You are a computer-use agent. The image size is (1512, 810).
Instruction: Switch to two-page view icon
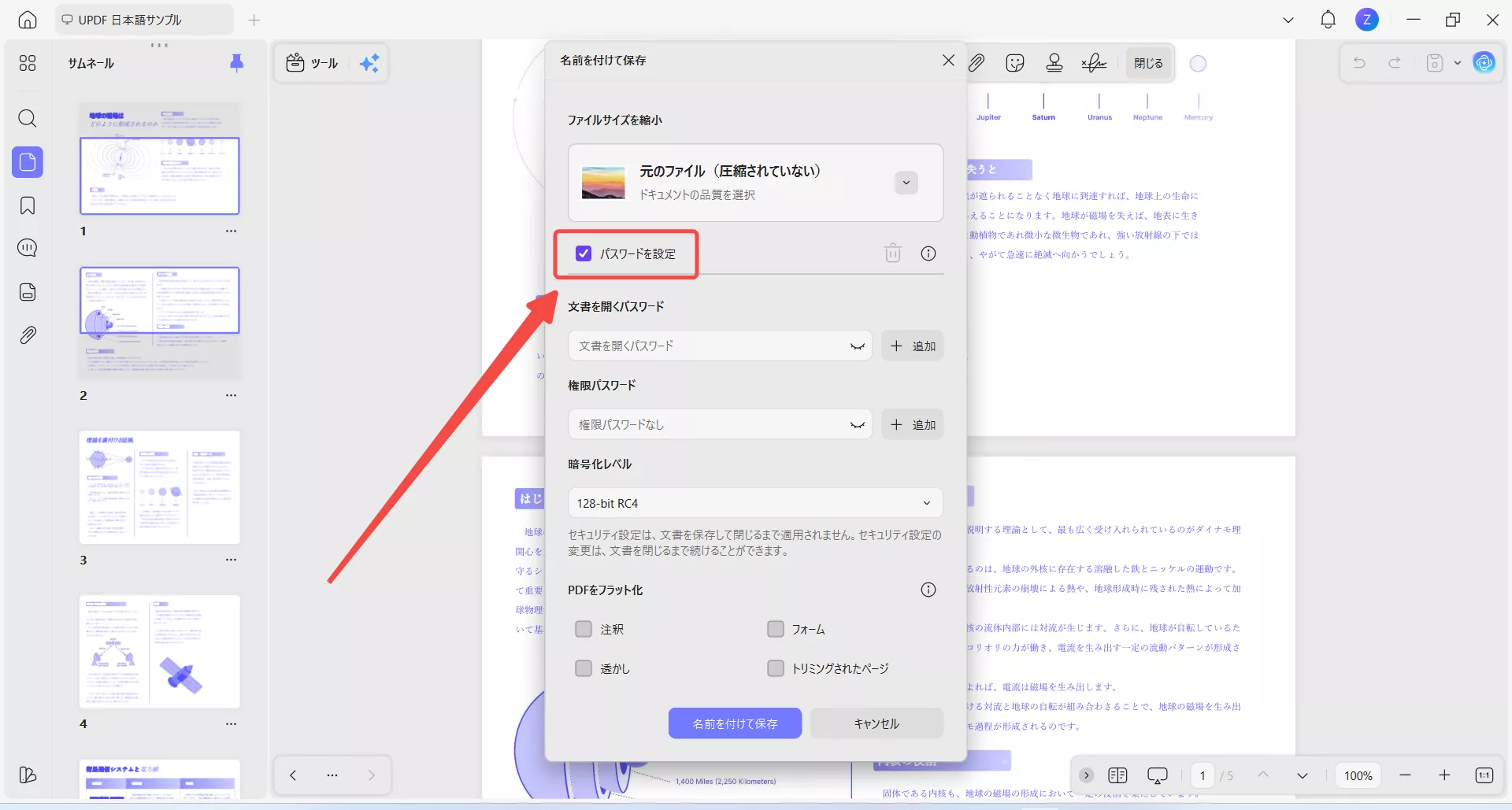coord(1117,775)
